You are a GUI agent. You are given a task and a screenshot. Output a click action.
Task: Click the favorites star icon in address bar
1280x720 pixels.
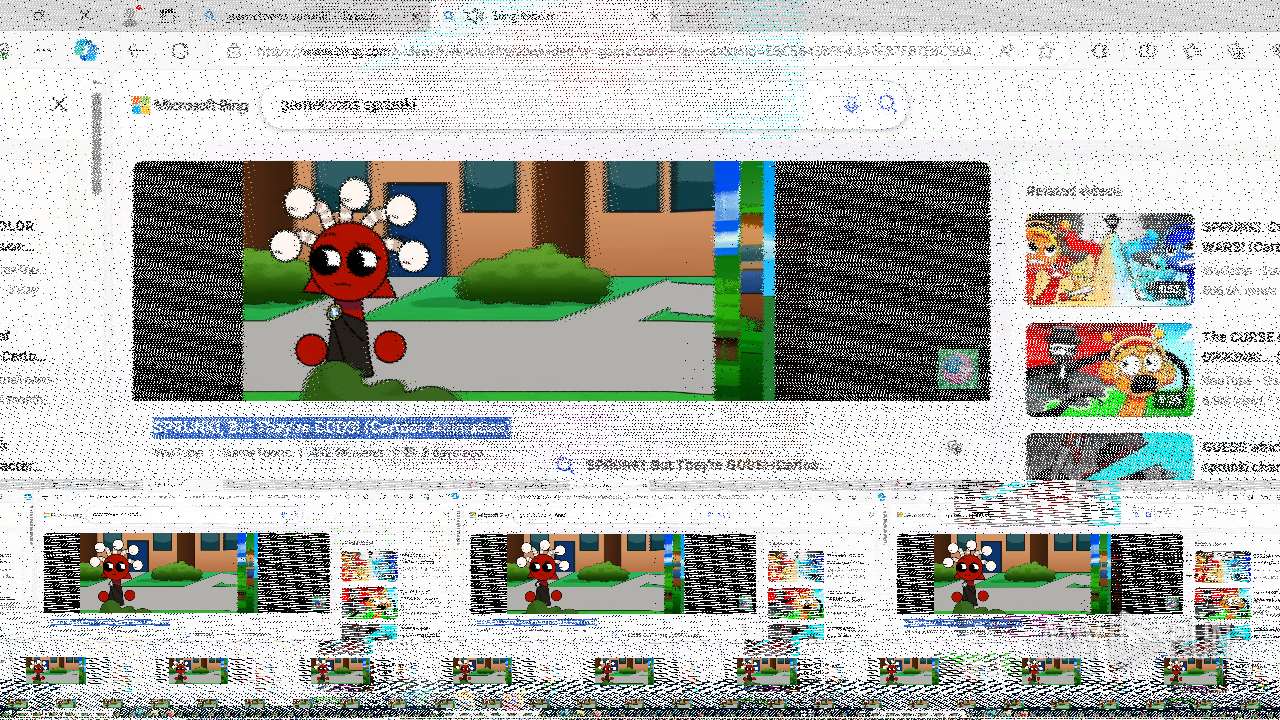point(1047,51)
